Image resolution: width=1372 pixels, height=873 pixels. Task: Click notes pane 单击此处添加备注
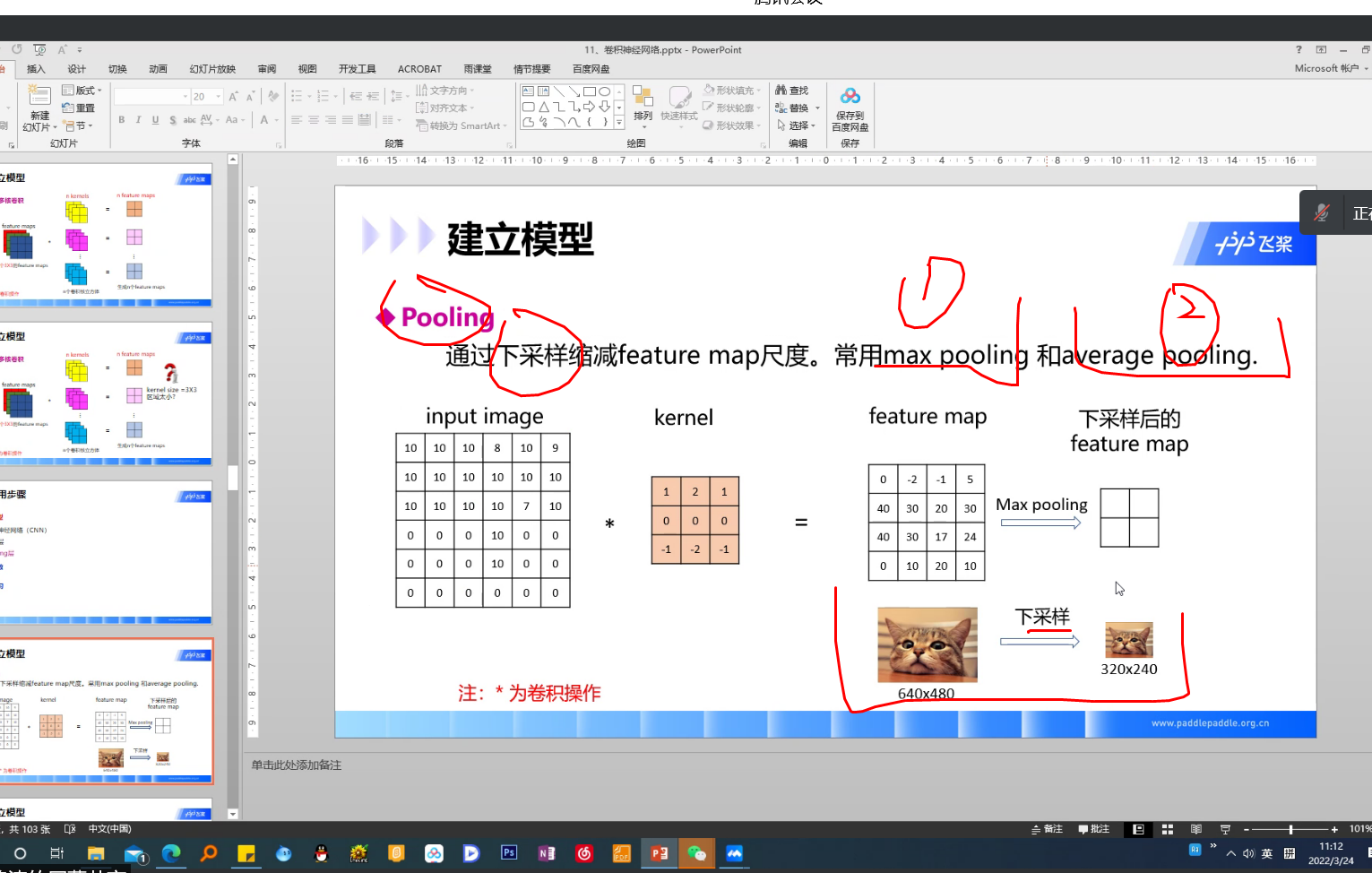[x=297, y=765]
